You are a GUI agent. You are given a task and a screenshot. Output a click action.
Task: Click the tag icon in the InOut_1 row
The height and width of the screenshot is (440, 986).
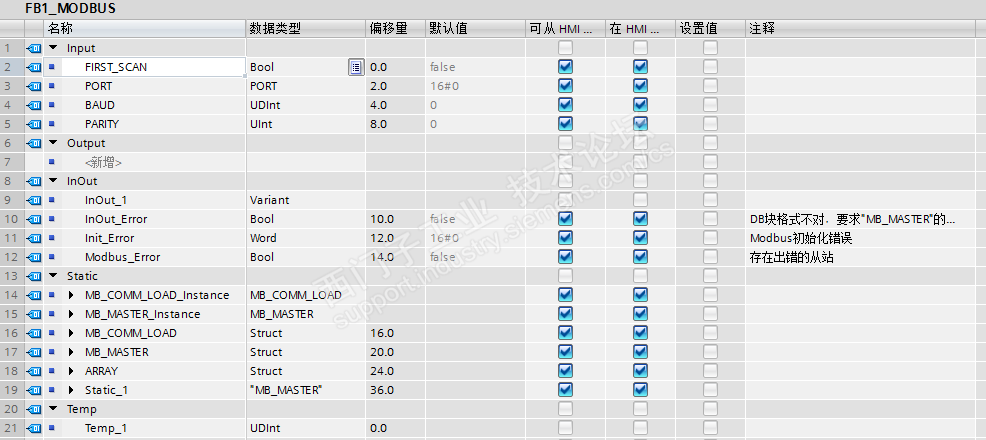coord(34,201)
